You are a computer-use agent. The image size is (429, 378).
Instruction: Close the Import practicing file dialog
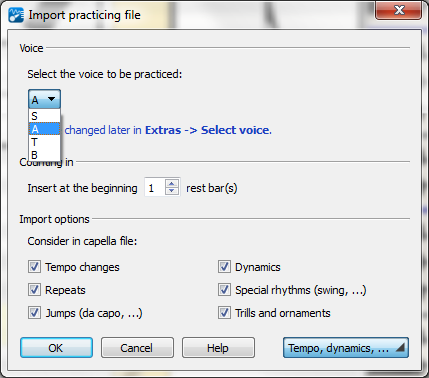(398, 10)
